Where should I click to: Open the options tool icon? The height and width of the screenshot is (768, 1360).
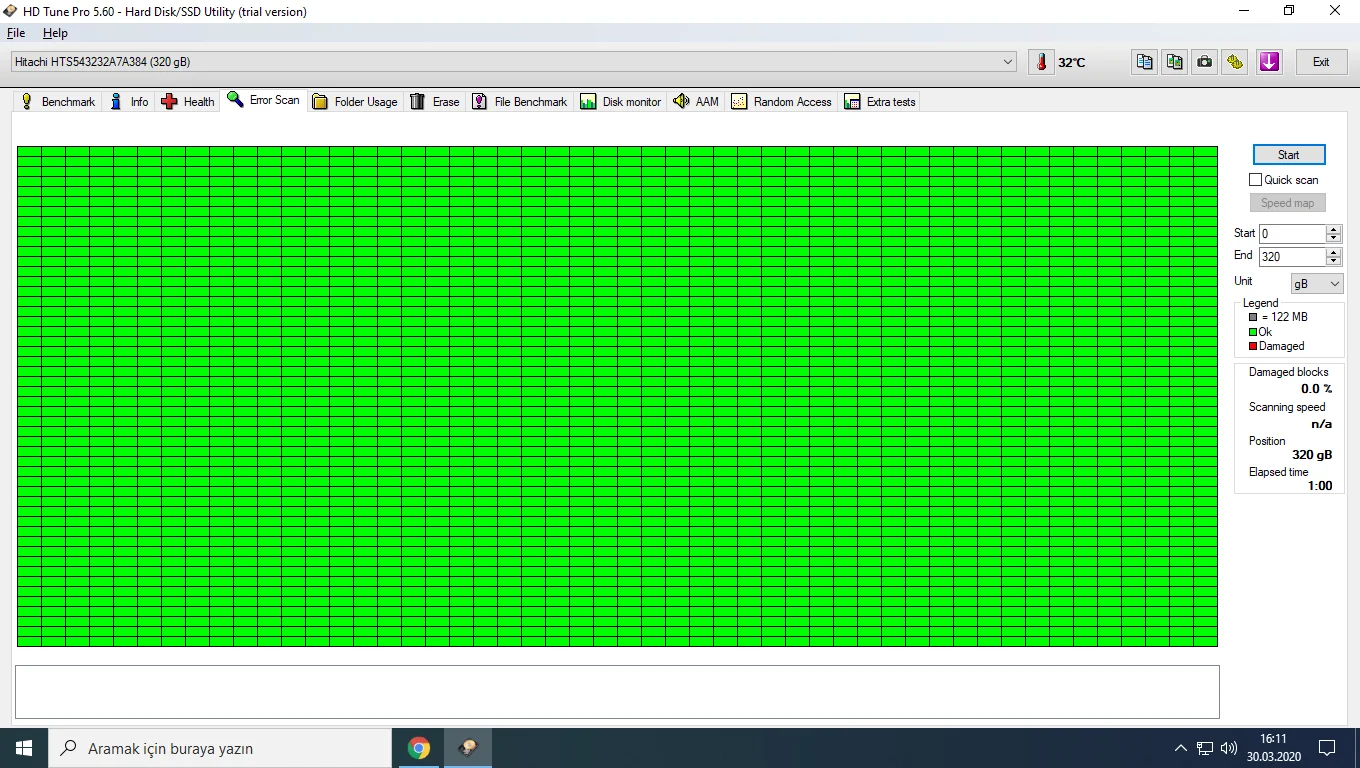point(1235,62)
